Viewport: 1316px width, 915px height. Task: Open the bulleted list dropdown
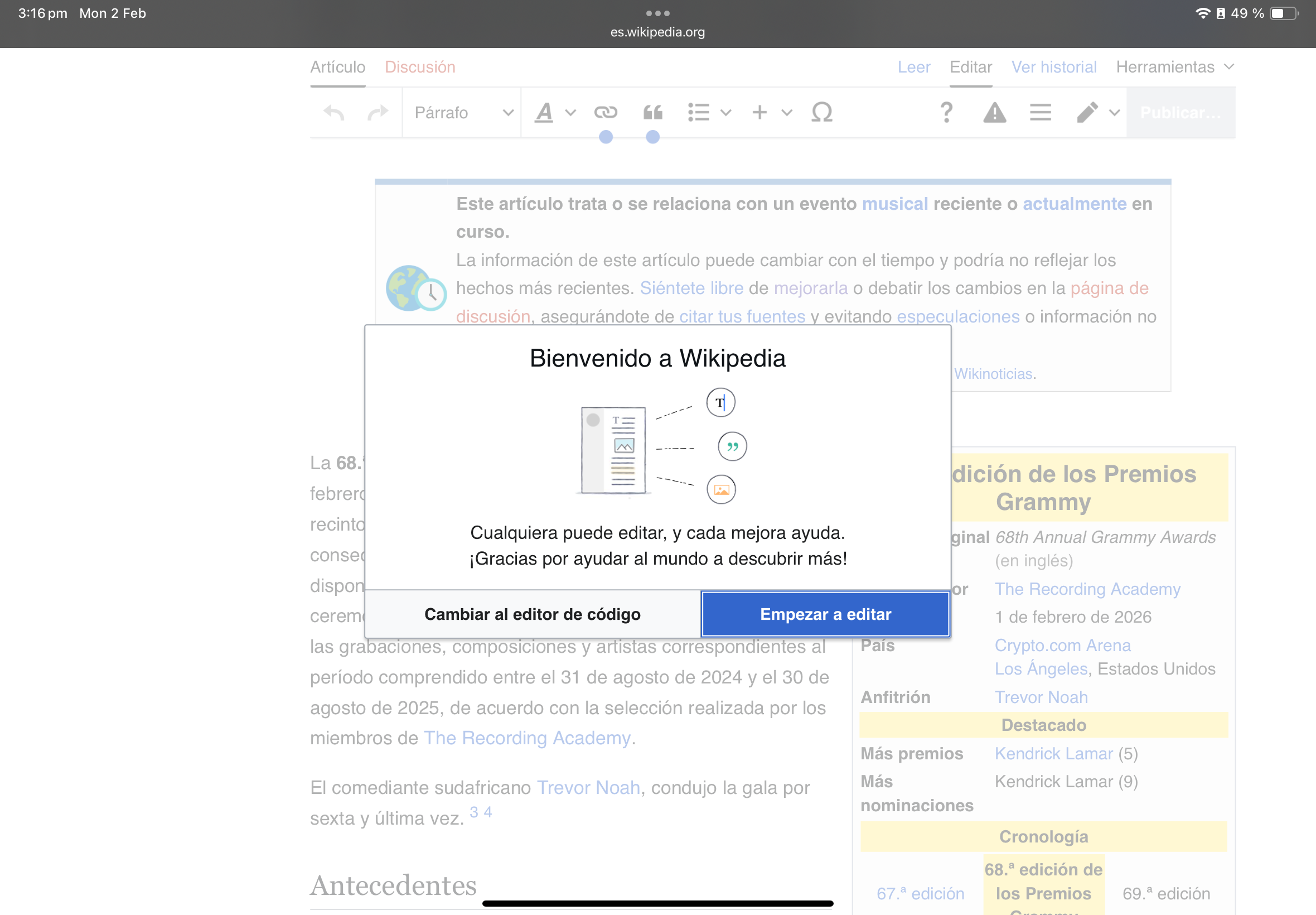click(x=709, y=112)
